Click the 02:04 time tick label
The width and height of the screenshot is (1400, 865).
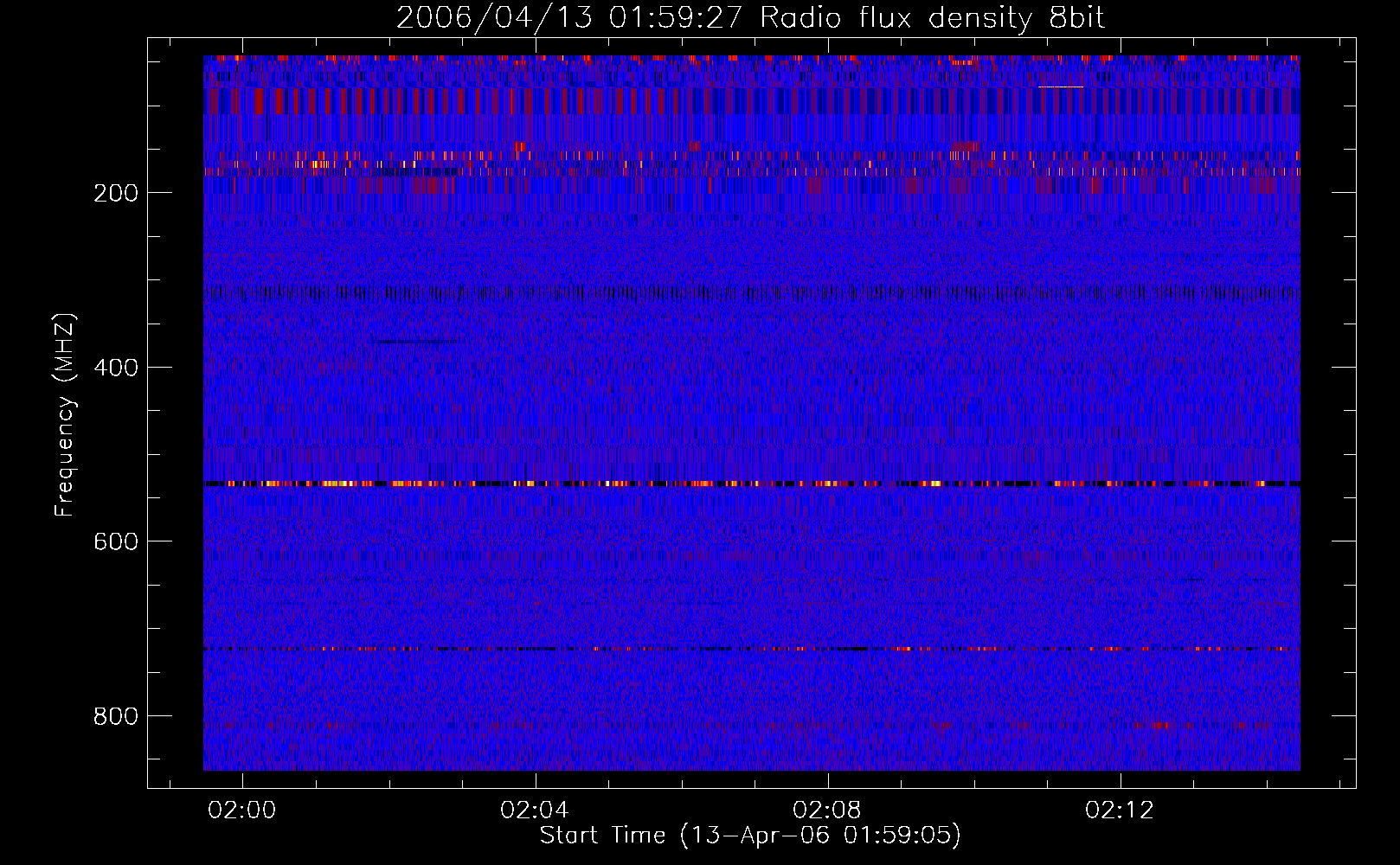[535, 810]
